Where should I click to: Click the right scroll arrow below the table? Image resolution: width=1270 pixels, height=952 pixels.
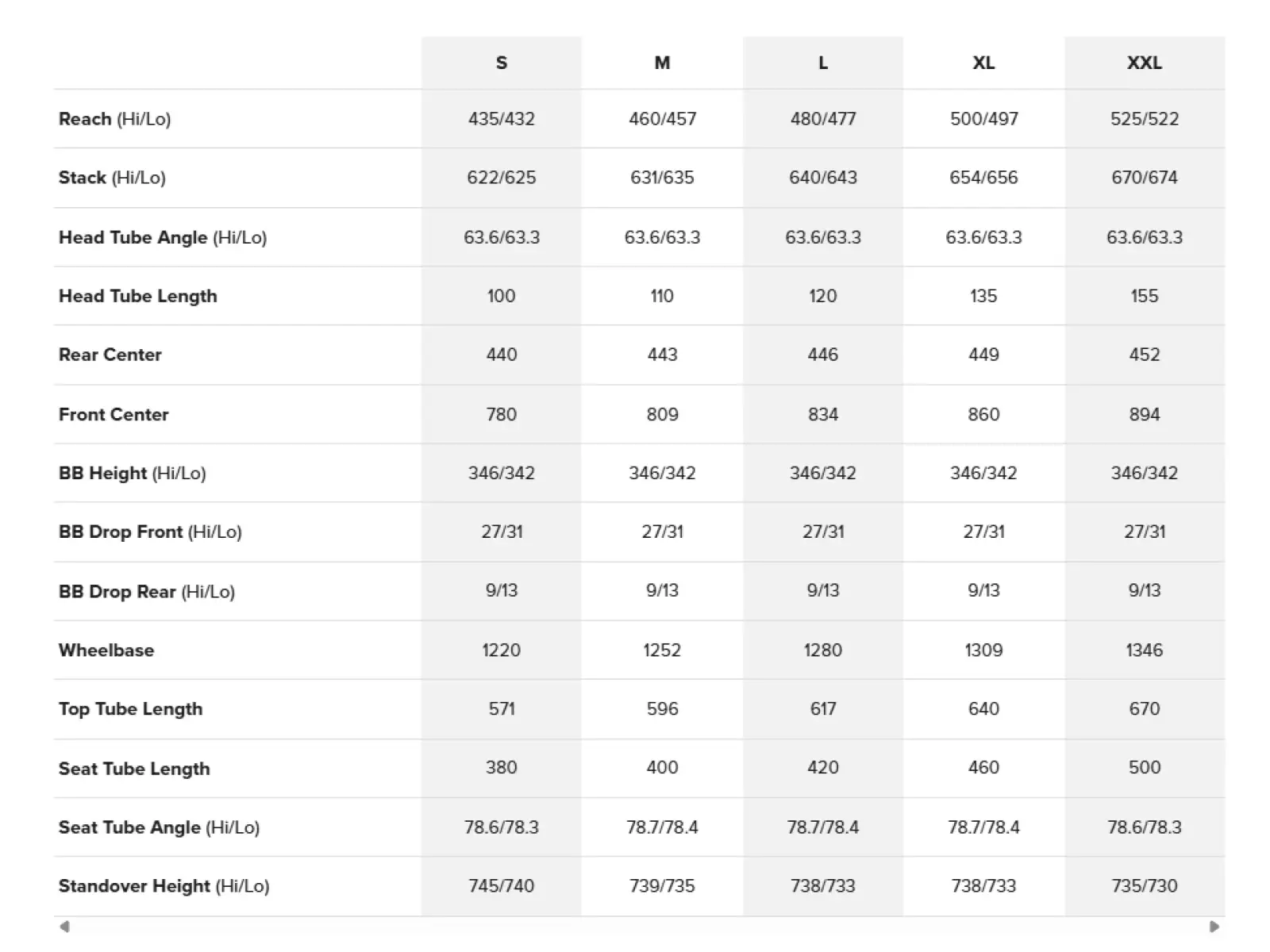click(1214, 927)
